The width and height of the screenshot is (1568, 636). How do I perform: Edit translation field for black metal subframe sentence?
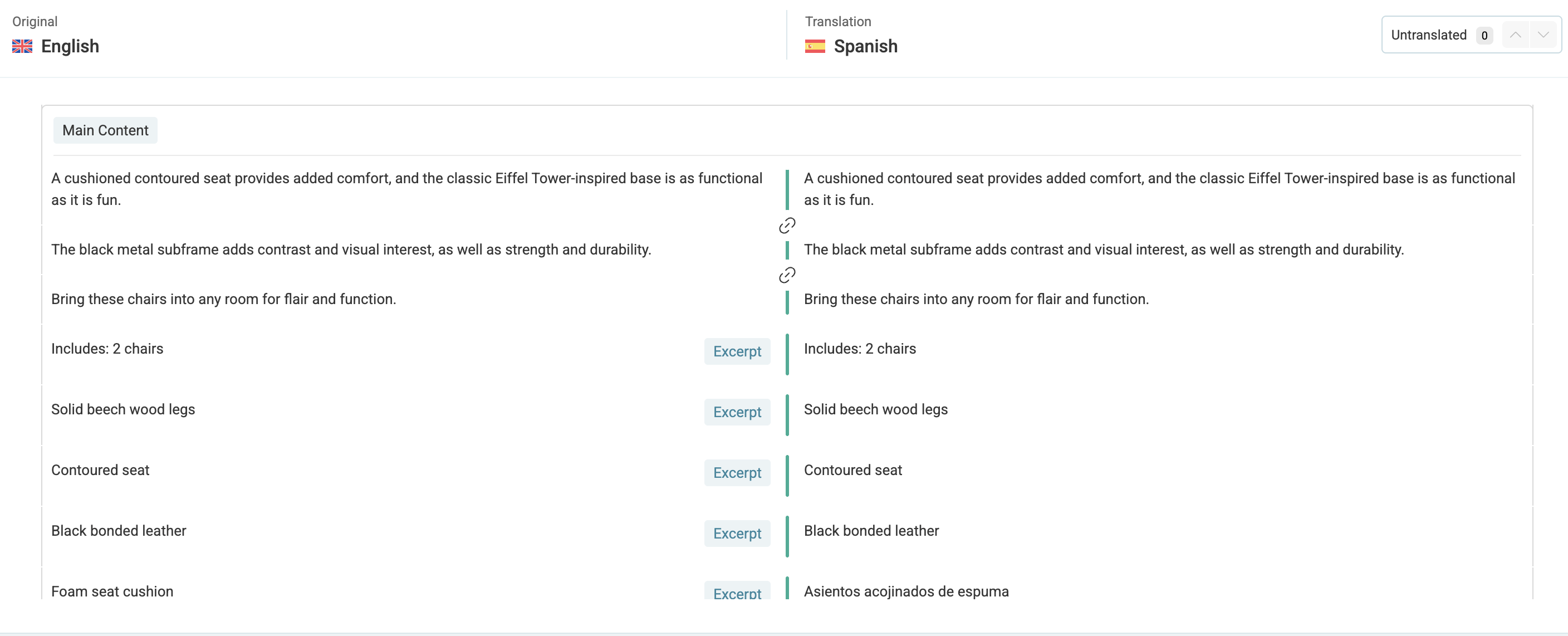point(1103,249)
